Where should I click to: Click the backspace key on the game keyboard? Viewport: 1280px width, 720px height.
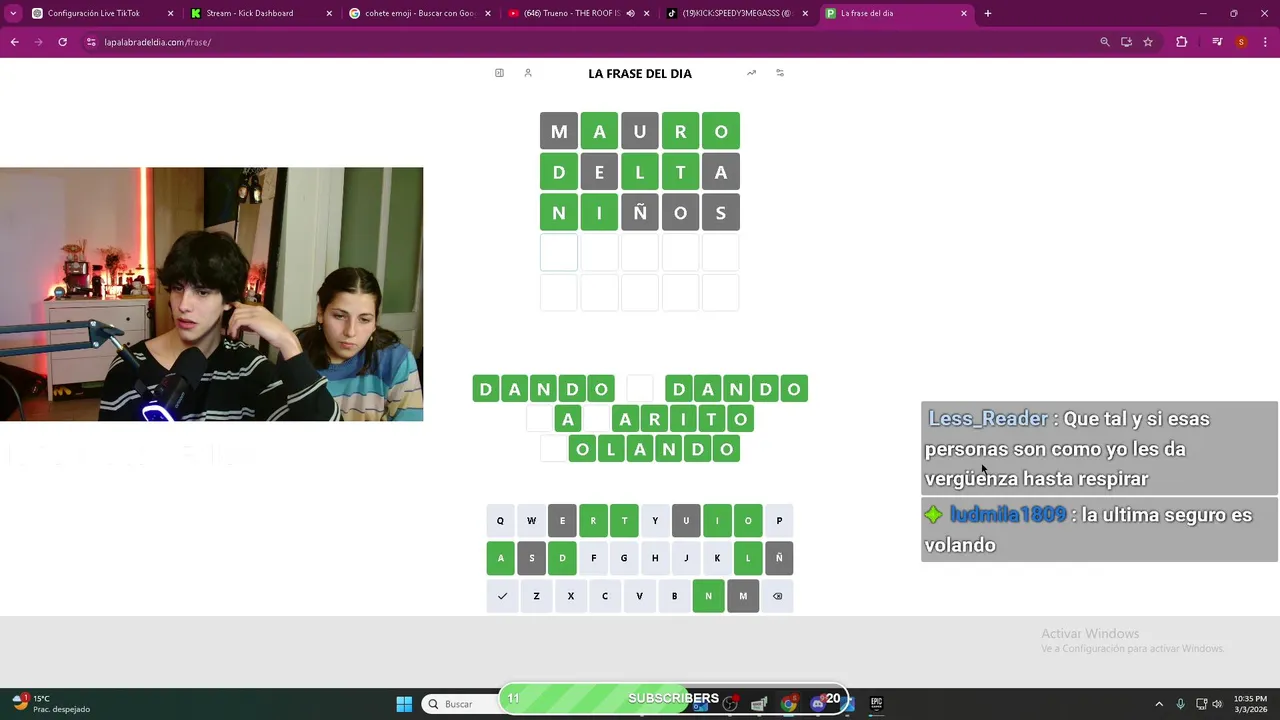tap(778, 596)
